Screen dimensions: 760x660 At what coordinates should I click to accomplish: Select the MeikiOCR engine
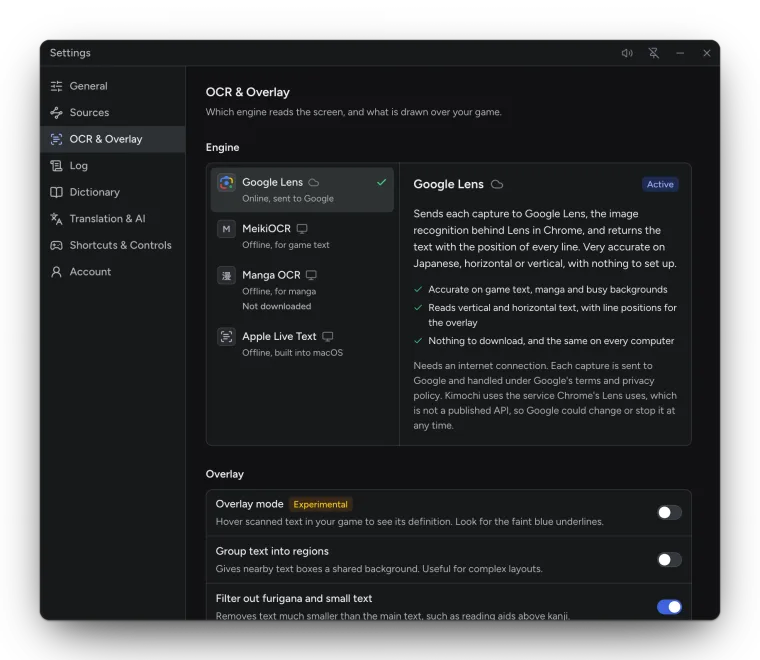[x=302, y=236]
